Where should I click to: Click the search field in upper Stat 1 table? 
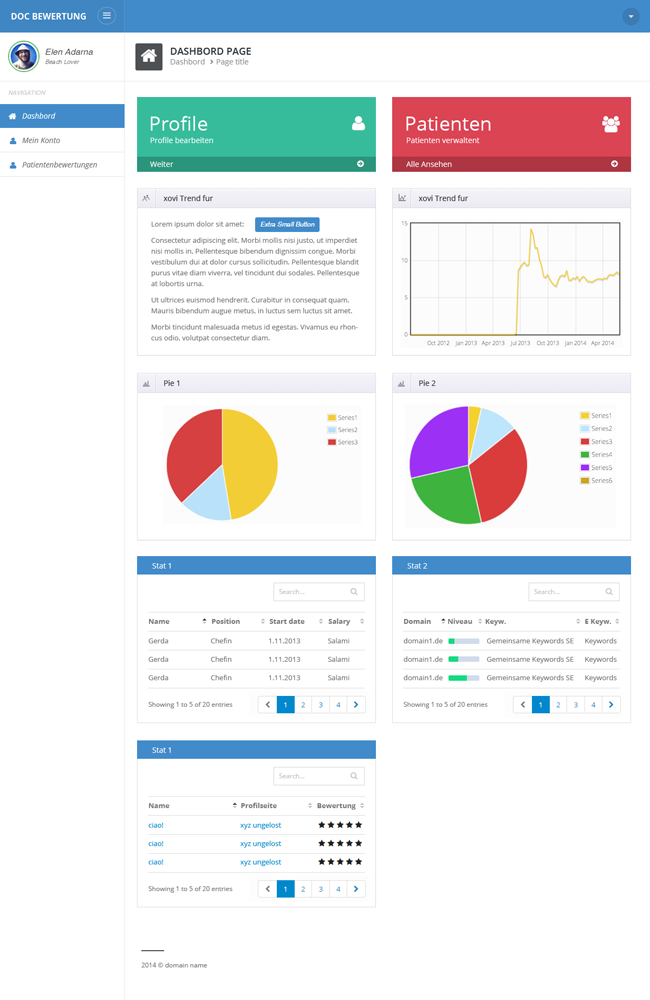pyautogui.click(x=319, y=592)
